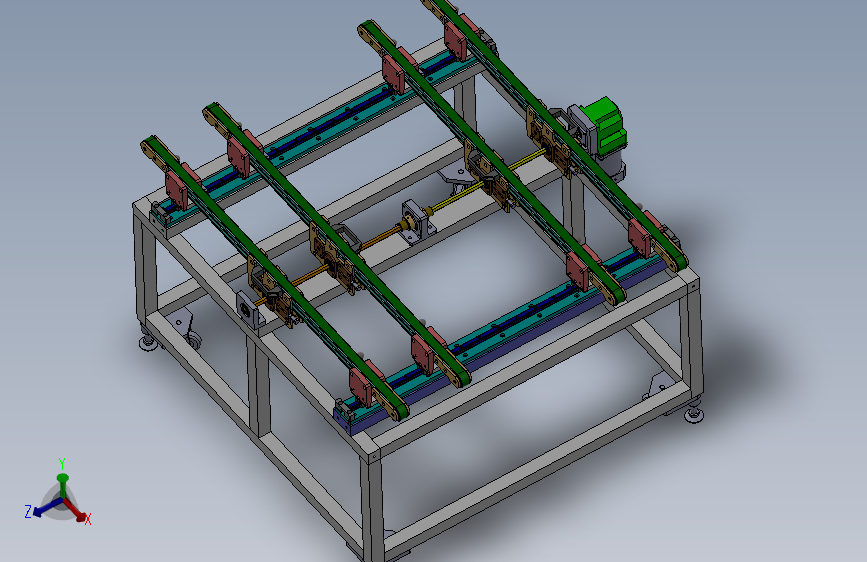Click the blue Z axis of the triad
This screenshot has height=562, width=867.
tap(46, 507)
